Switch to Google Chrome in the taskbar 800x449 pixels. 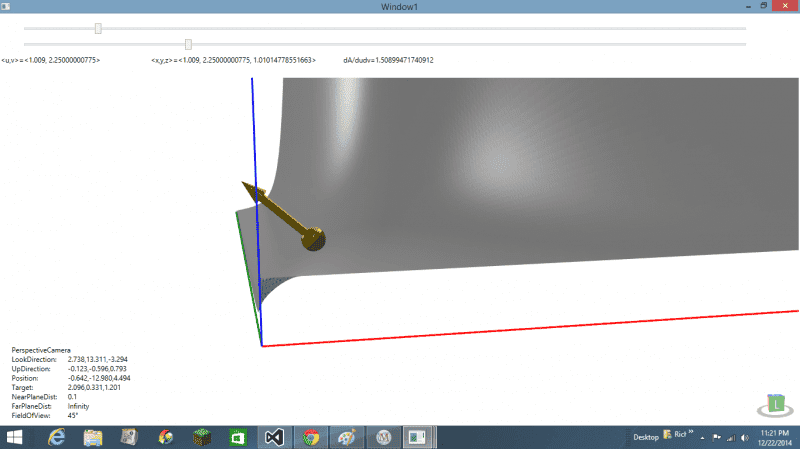(311, 438)
